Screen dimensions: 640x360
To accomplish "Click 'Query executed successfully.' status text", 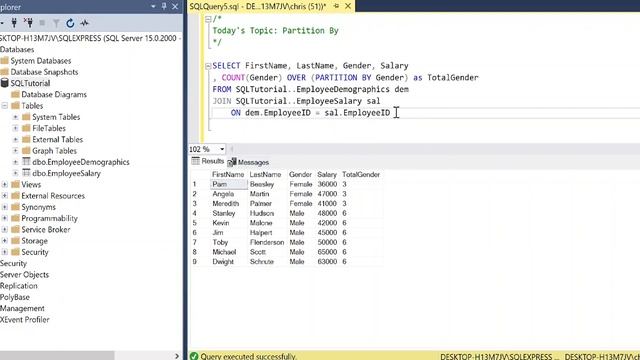I will point(249,356).
